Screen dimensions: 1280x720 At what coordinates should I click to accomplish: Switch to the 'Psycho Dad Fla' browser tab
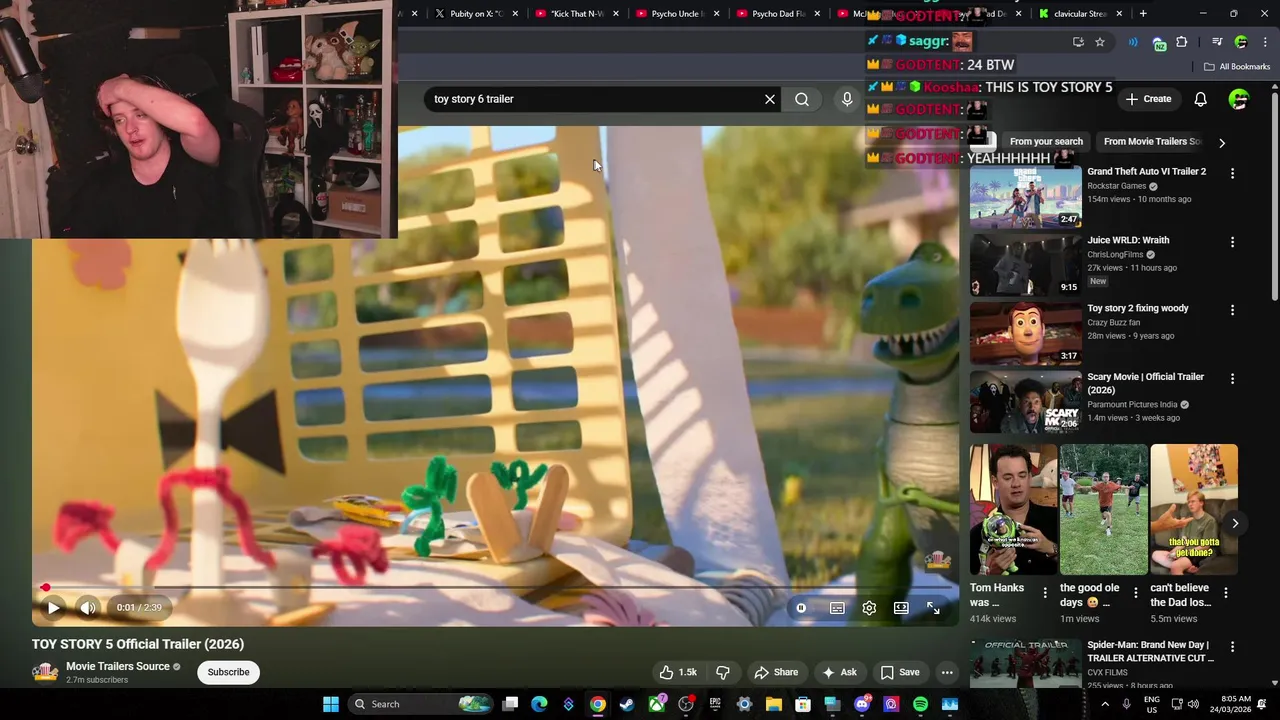coord(779,14)
